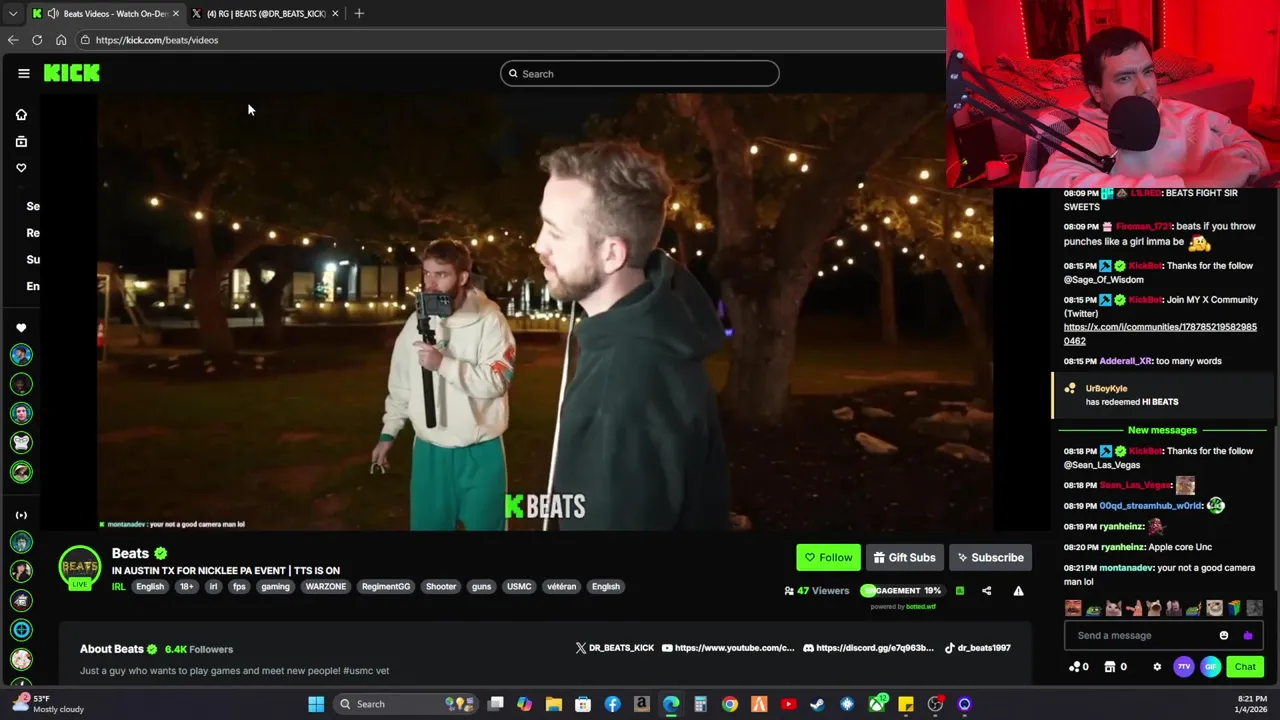This screenshot has width=1280, height=720.
Task: Click the report warning triangle icon
Action: (1018, 591)
